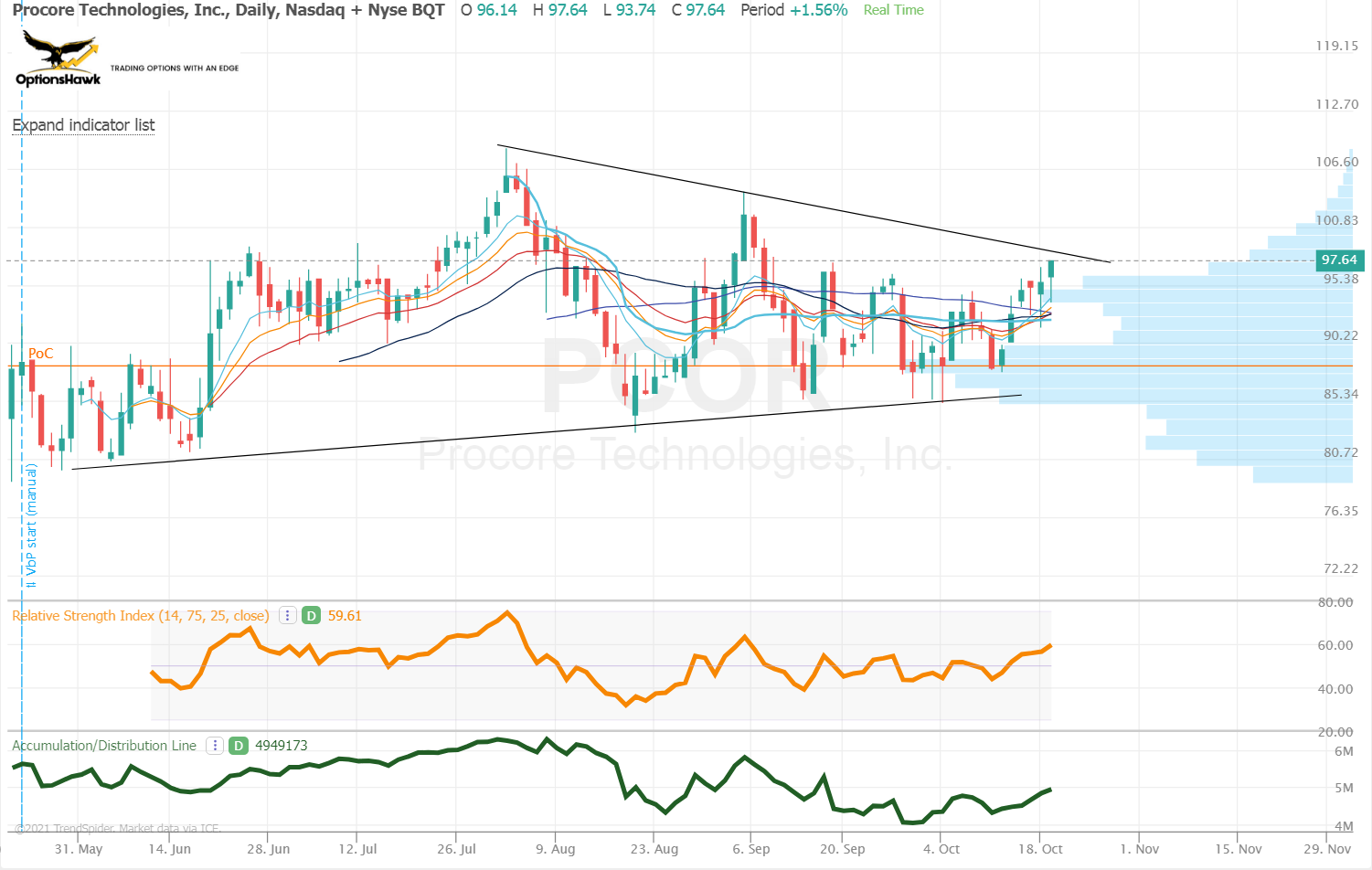Click the 95.38 price axis label
The image size is (1372, 870).
[1341, 279]
